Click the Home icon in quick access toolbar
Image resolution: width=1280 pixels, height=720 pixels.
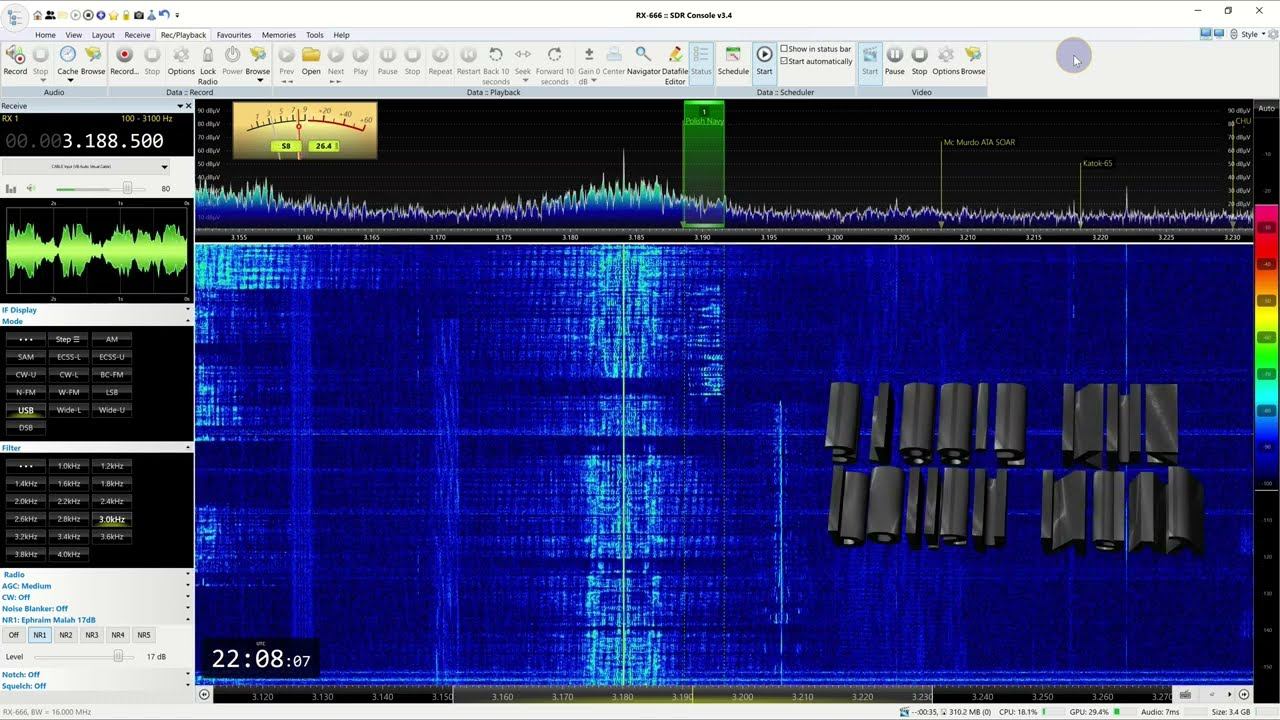(38, 15)
